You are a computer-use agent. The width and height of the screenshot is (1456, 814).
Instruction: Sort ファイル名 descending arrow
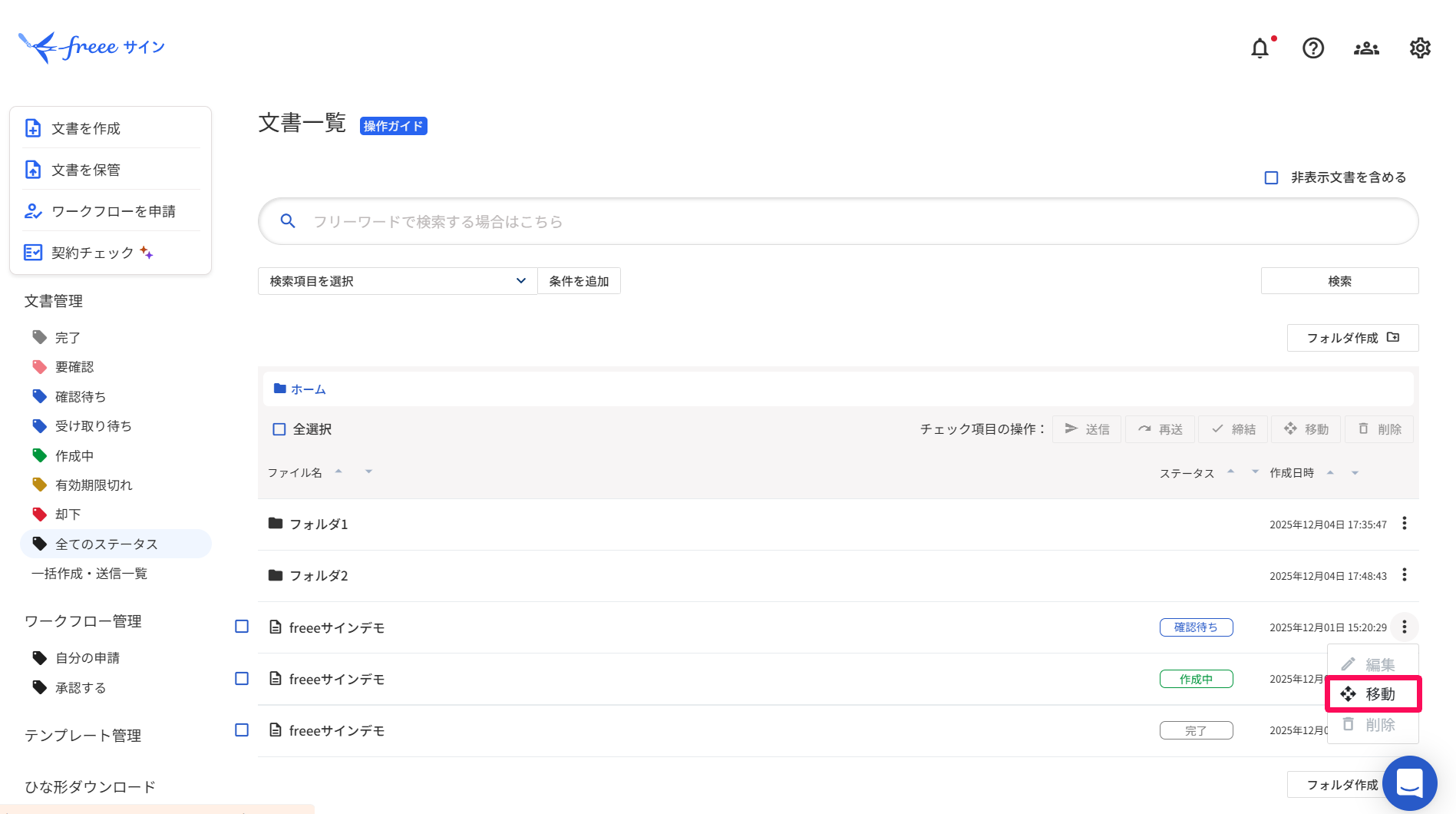pyautogui.click(x=368, y=472)
